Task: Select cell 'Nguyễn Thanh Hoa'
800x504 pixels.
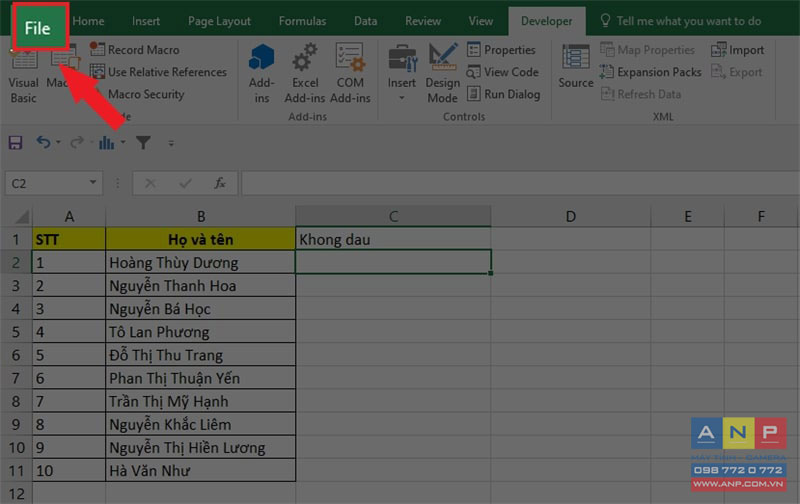Action: [201, 286]
